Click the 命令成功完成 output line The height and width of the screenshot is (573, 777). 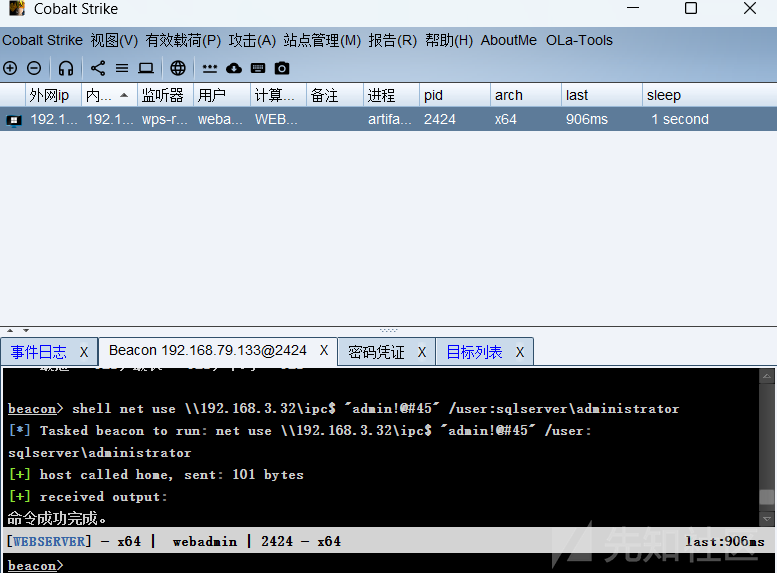tap(57, 518)
